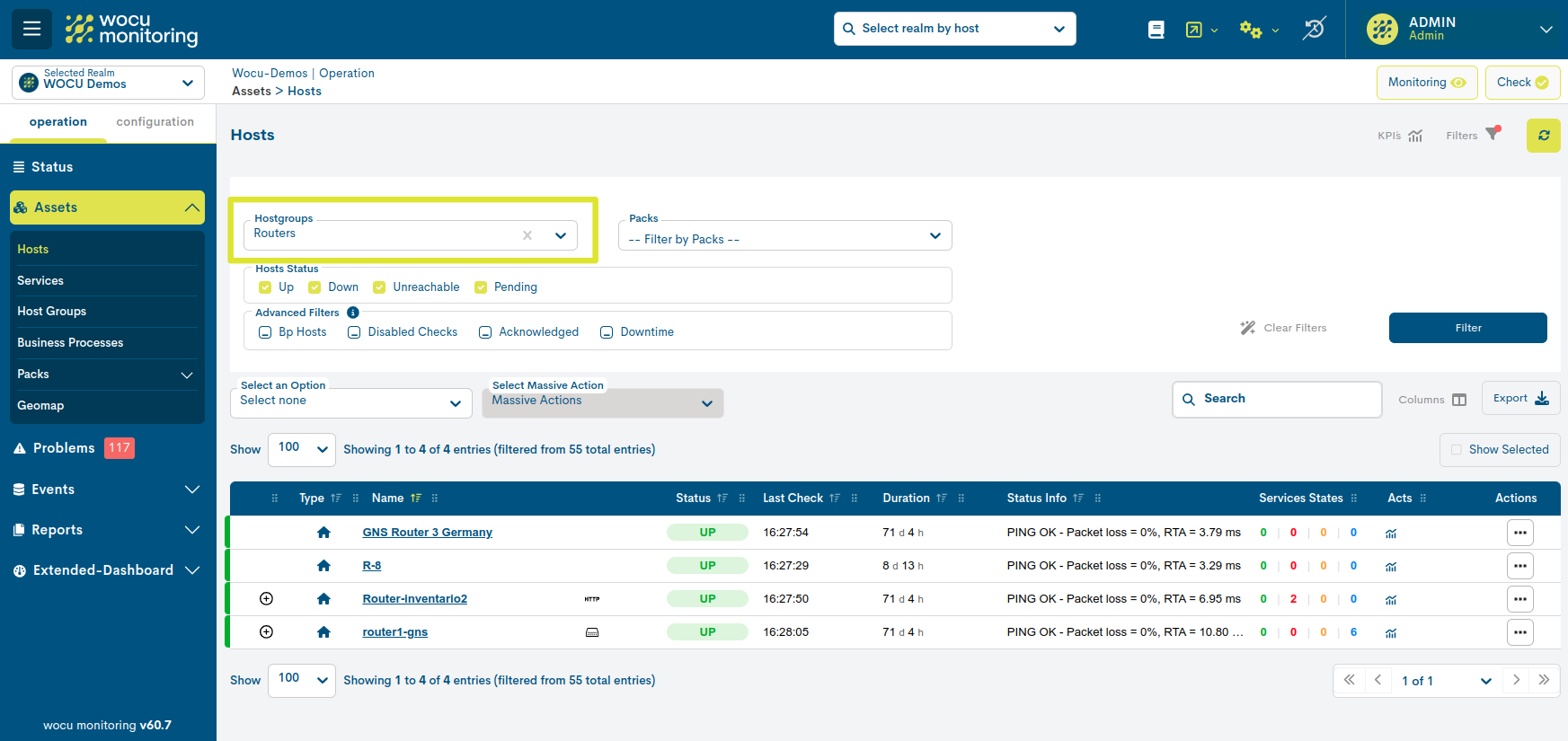Click the Monitoring button
This screenshot has height=741, width=1568.
click(x=1427, y=82)
